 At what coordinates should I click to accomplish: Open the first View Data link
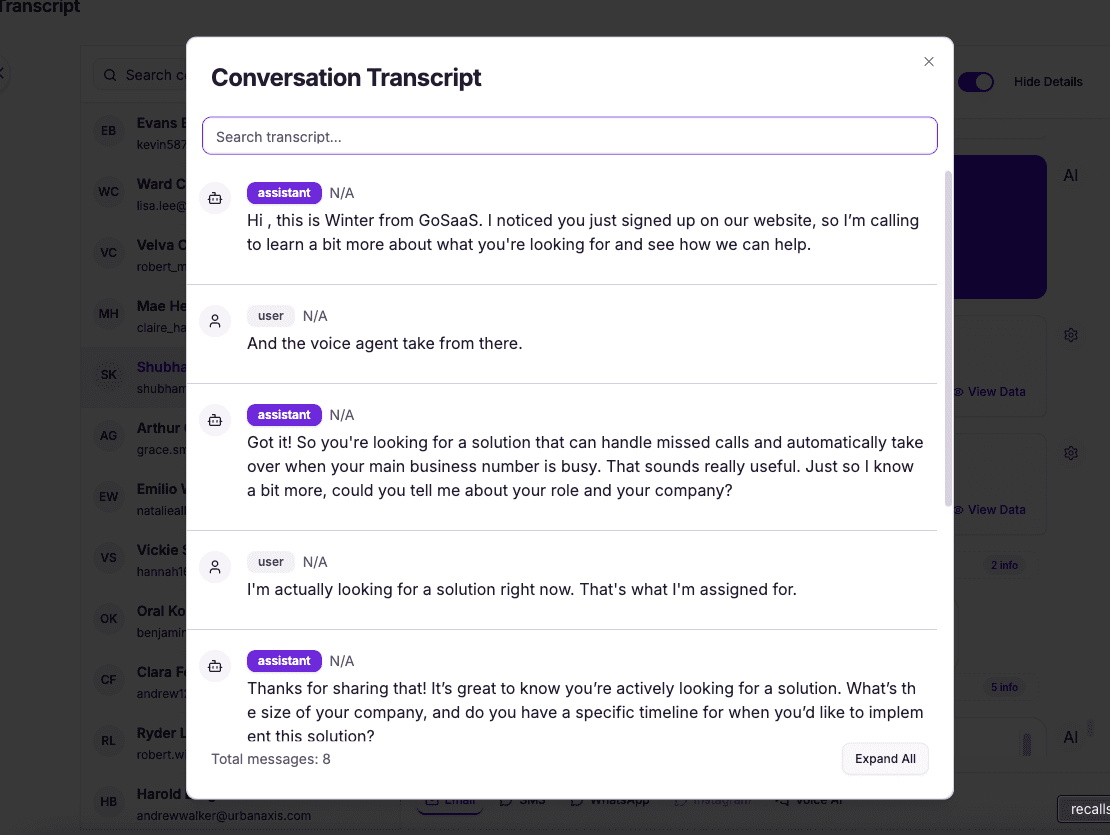[x=994, y=391]
